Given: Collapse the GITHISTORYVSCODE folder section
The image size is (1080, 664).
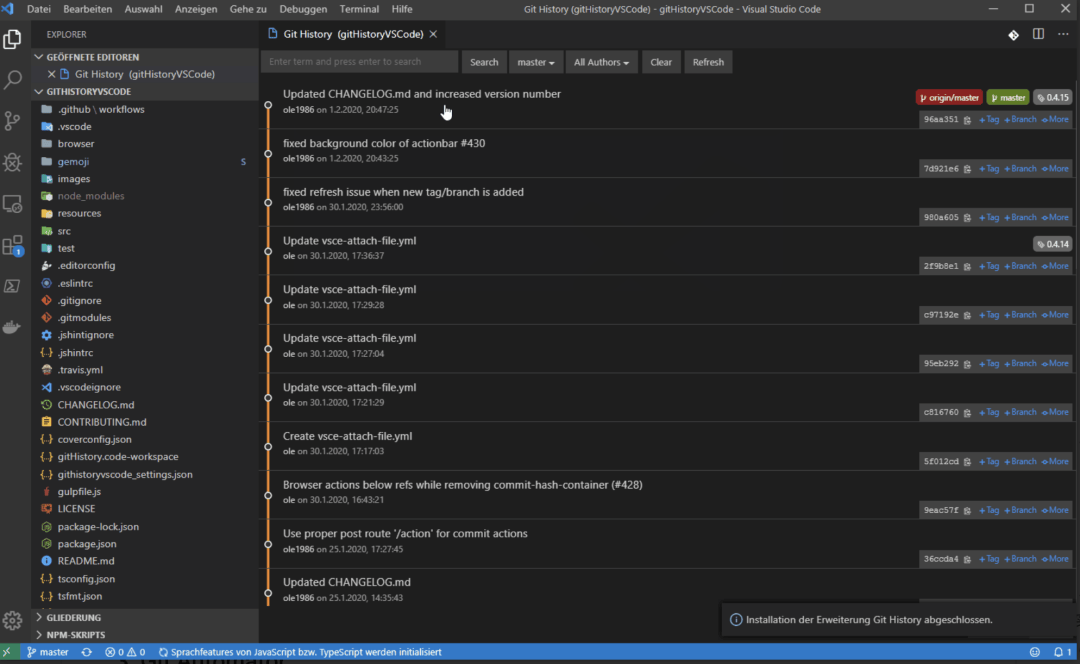Looking at the screenshot, I should [88, 92].
